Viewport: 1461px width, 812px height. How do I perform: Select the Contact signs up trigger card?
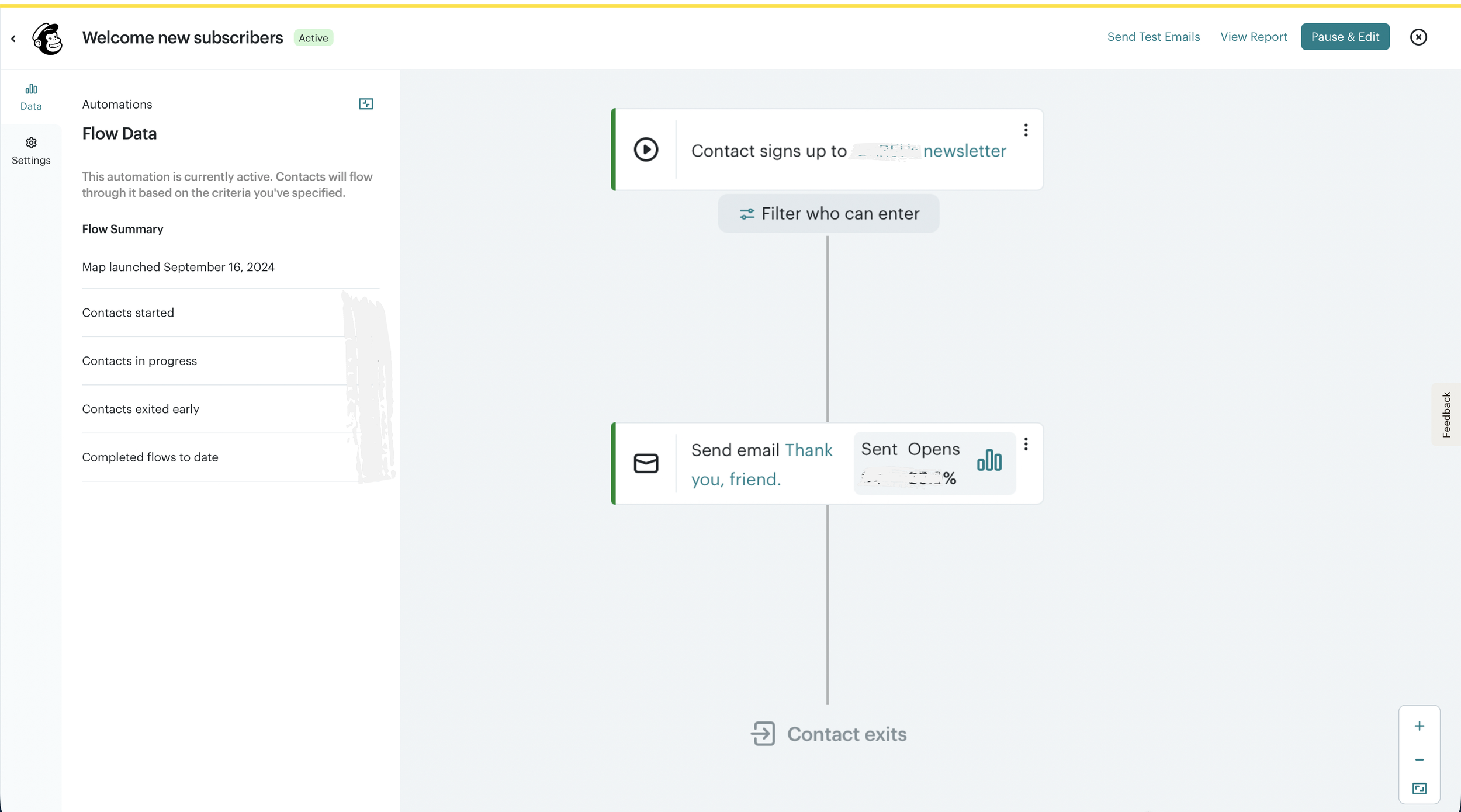768,151
